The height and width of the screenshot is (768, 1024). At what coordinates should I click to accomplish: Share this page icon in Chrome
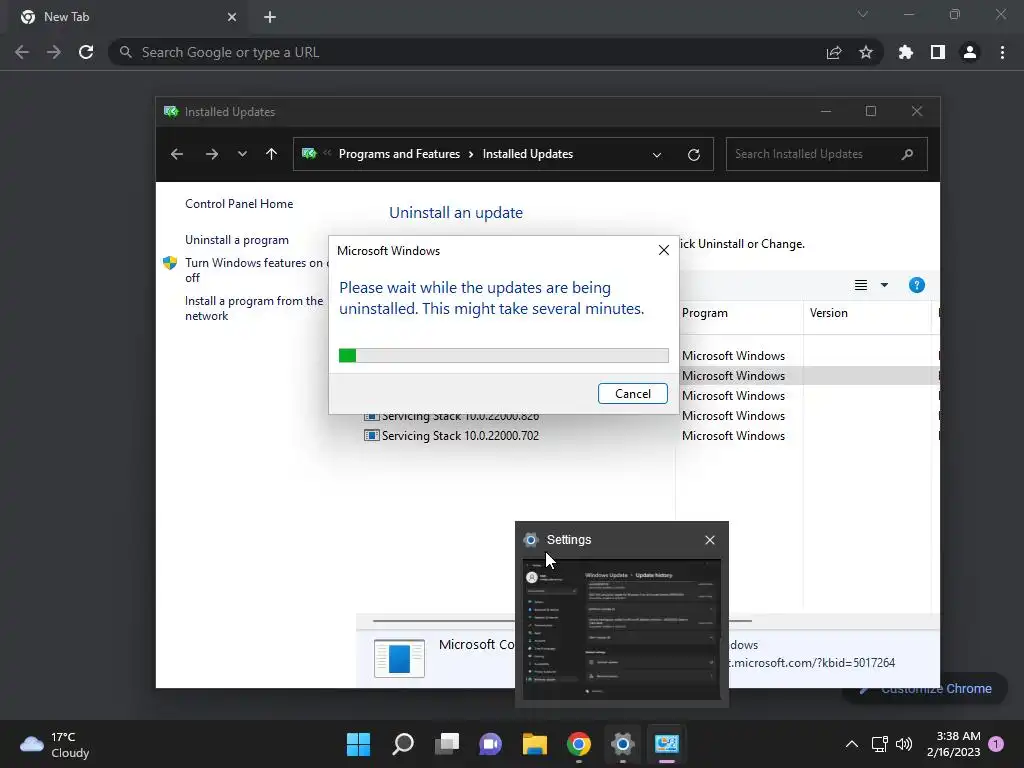coord(834,52)
